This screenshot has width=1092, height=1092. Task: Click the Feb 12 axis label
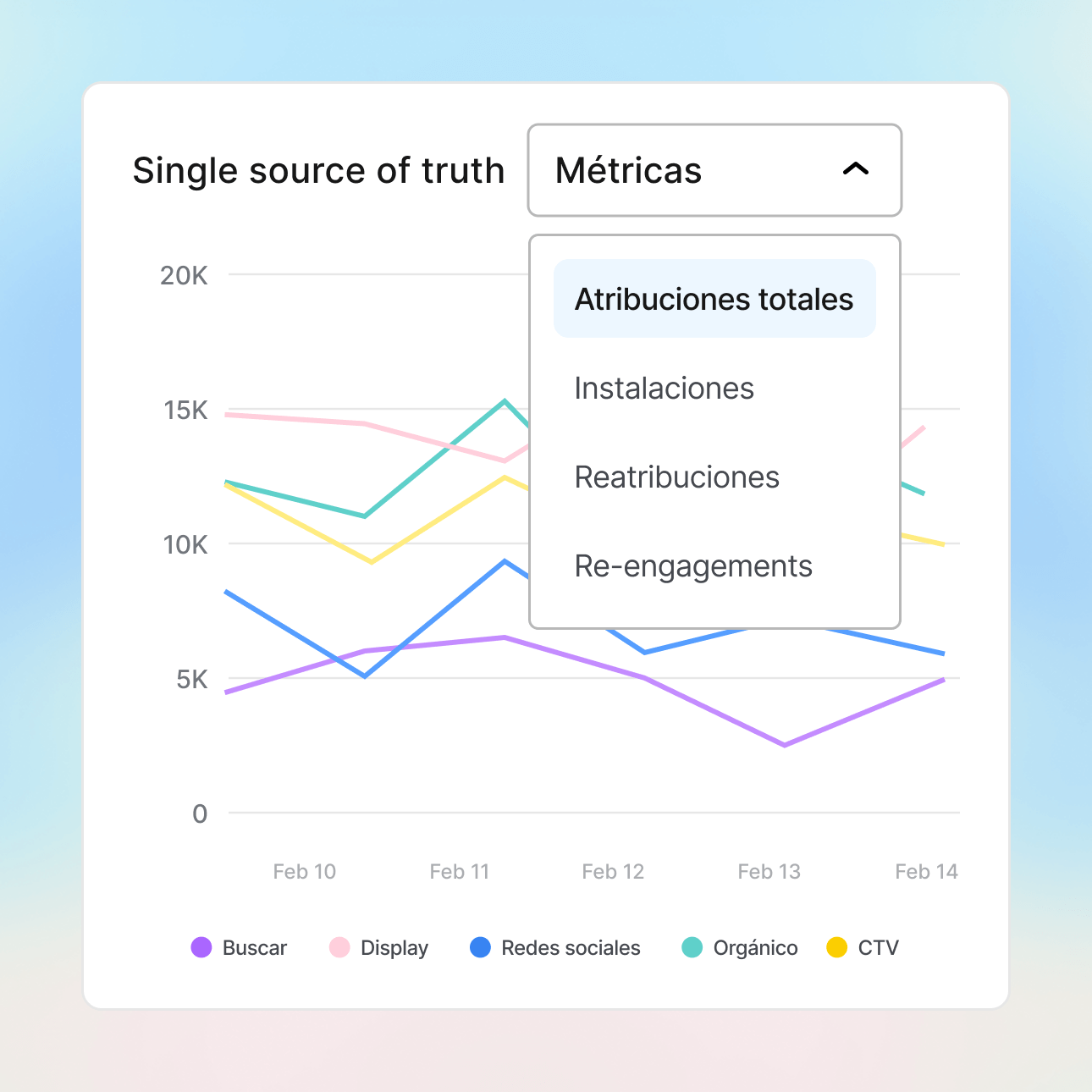click(613, 872)
